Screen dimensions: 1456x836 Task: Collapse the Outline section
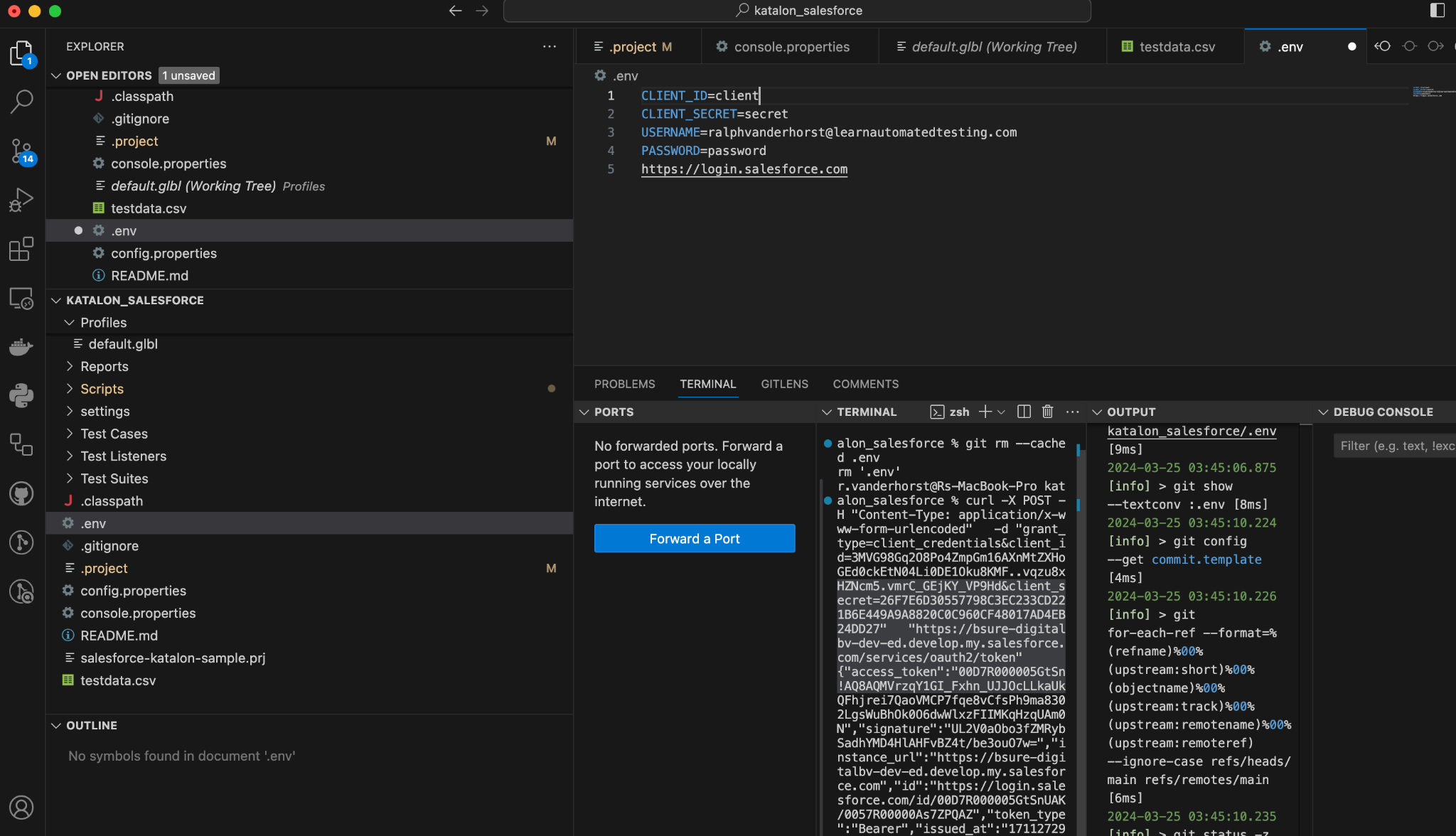[x=57, y=725]
